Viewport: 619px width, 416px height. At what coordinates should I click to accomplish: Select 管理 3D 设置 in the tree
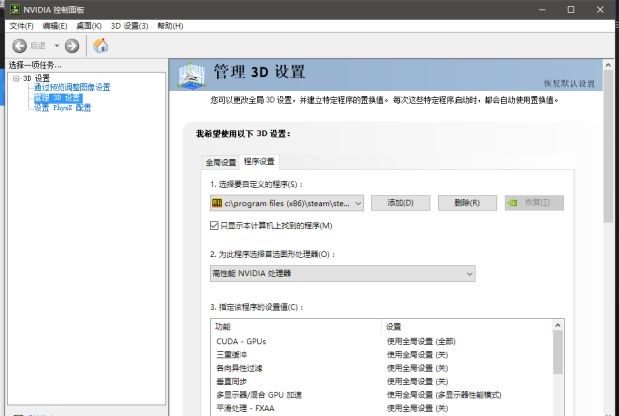click(x=58, y=97)
